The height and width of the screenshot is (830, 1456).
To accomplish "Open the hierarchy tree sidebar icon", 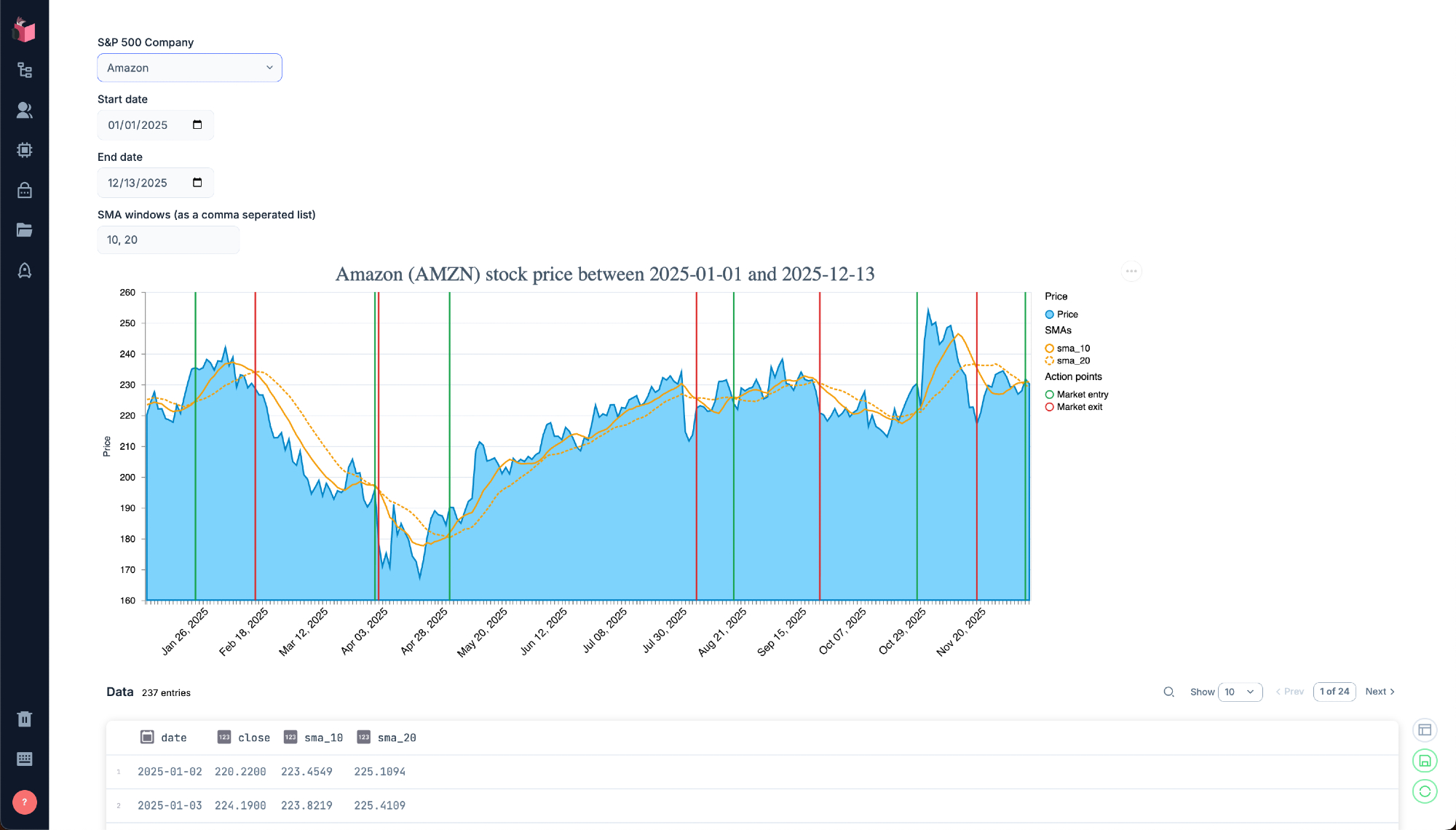I will (x=25, y=70).
